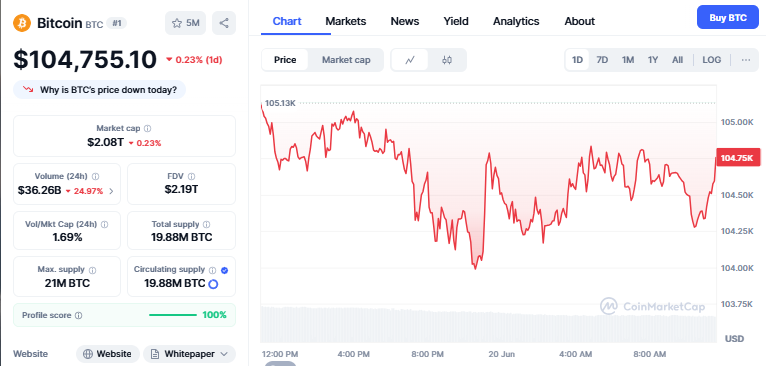Click info icon beside Profile score
This screenshot has width=766, height=366.
tap(79, 316)
